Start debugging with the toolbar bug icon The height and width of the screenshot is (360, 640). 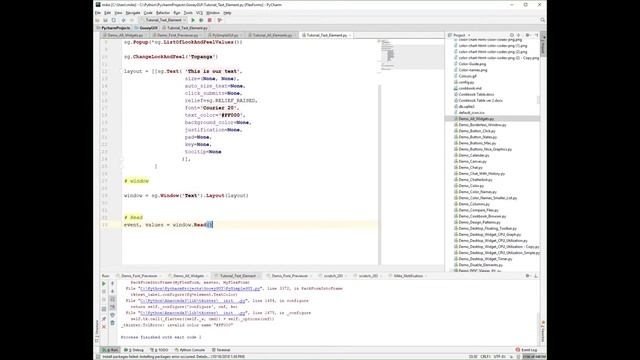[x=201, y=20]
